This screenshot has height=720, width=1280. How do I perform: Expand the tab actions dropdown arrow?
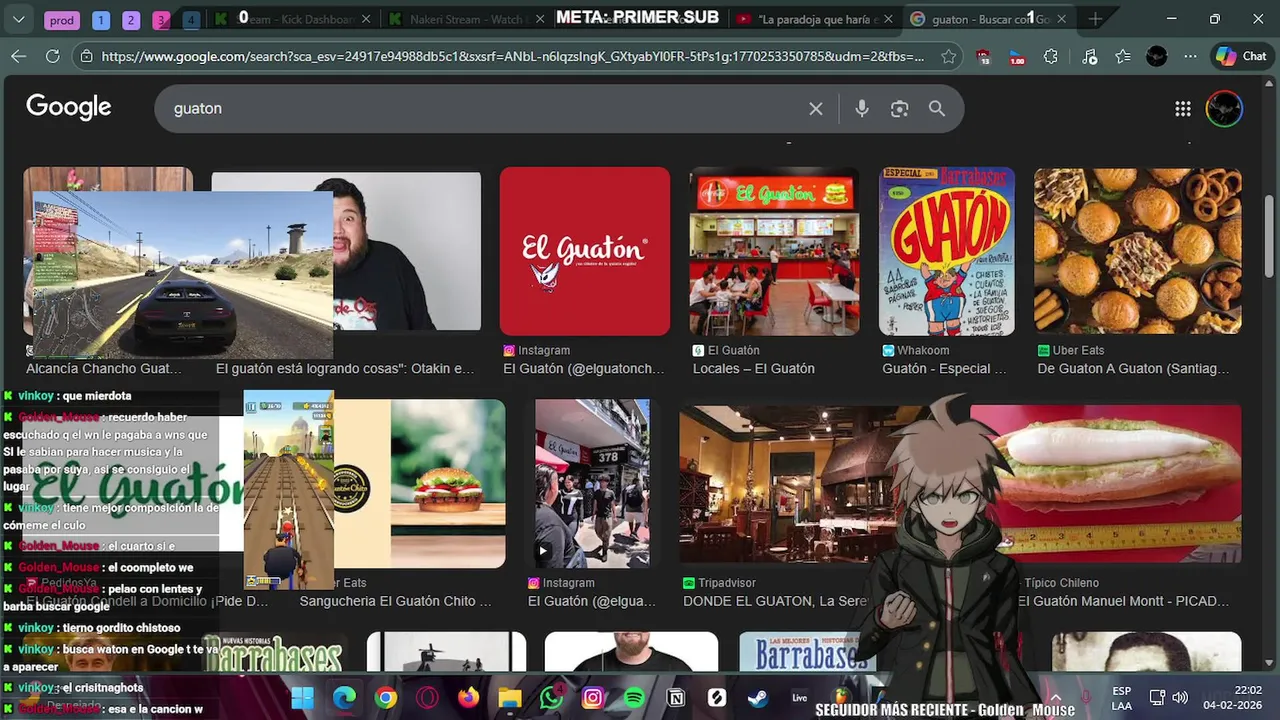(18, 19)
